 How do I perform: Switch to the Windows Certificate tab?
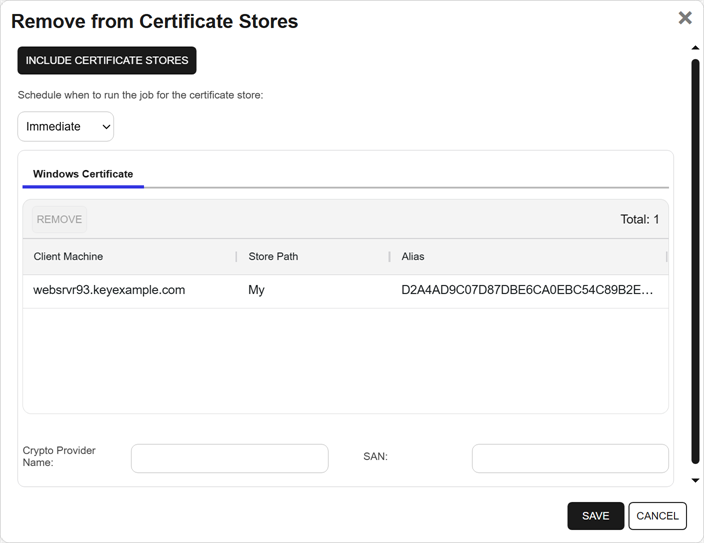click(x=83, y=174)
